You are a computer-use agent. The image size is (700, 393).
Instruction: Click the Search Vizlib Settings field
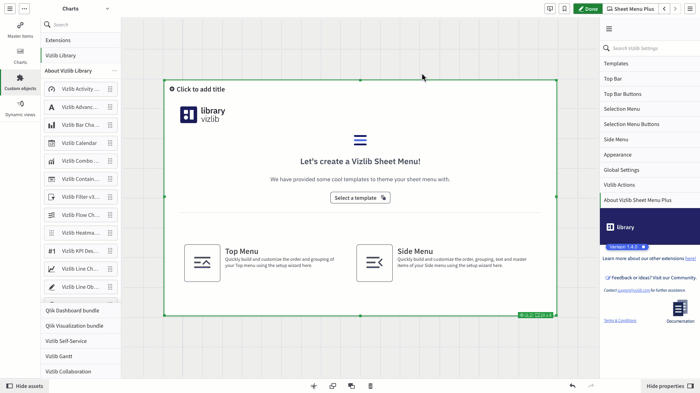tap(650, 48)
